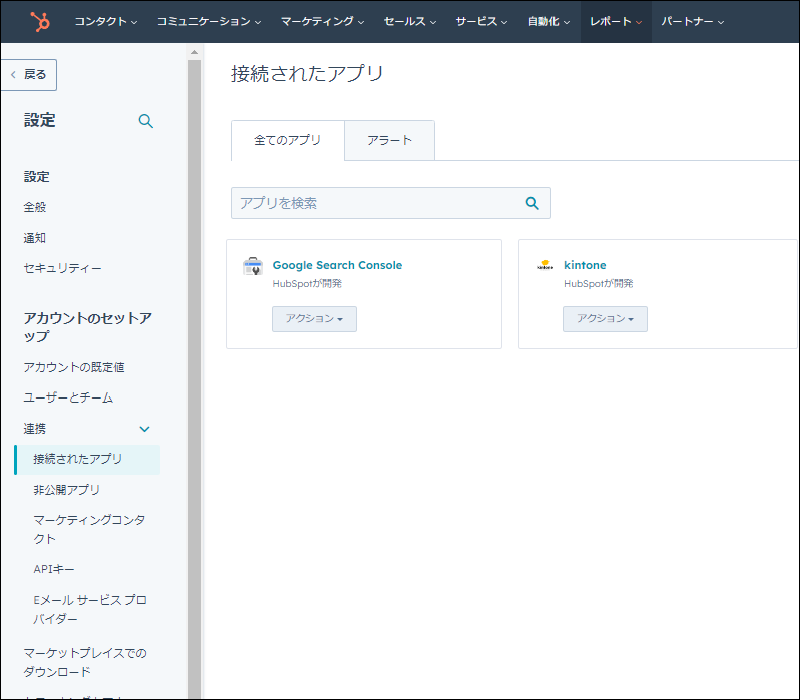Select APIキー in sidebar

pyautogui.click(x=54, y=569)
